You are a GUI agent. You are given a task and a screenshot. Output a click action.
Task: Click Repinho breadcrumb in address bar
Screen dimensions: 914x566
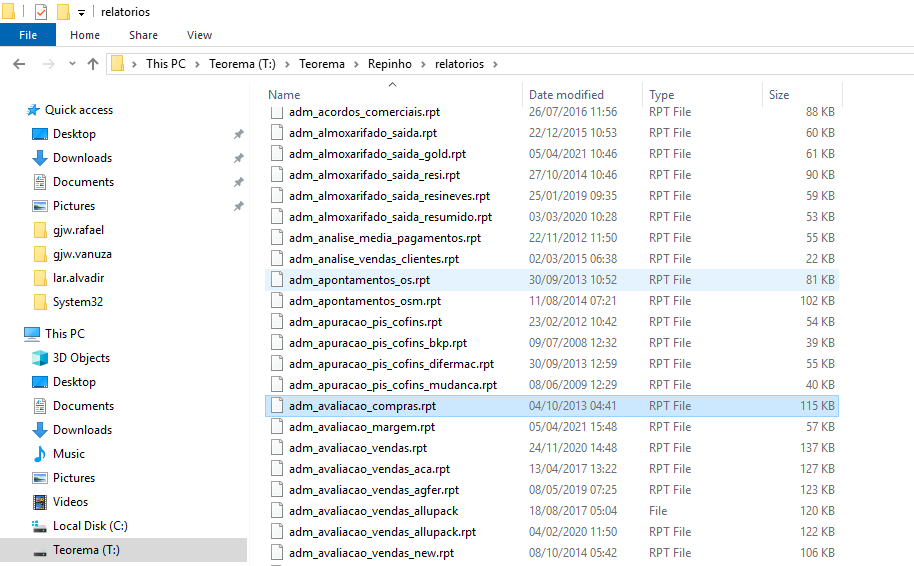[389, 64]
